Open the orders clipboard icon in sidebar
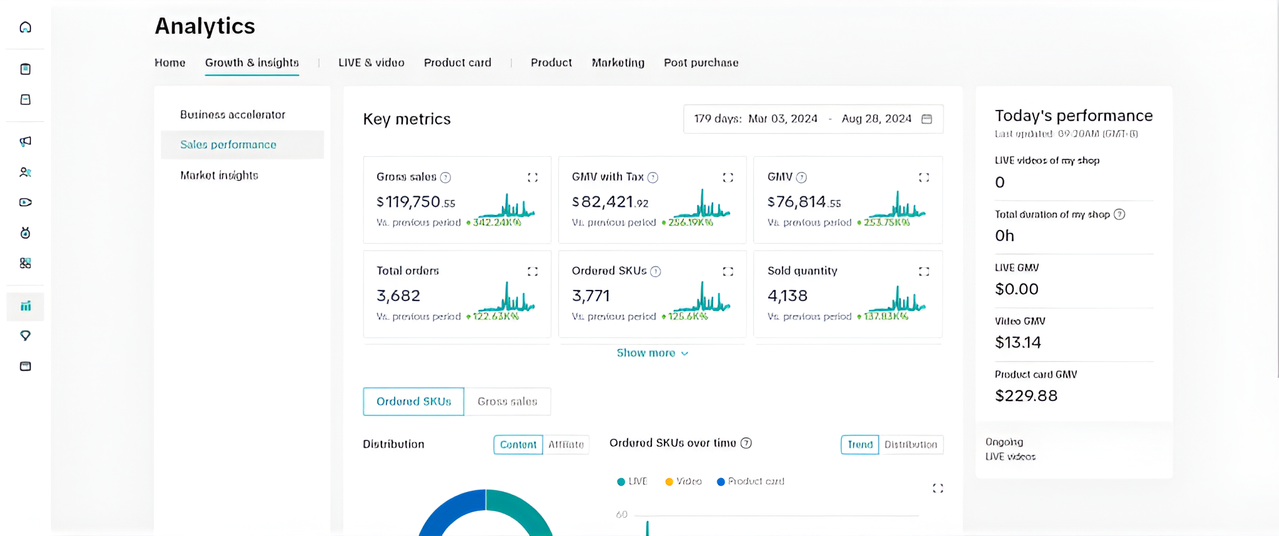This screenshot has width=1279, height=536. click(25, 69)
